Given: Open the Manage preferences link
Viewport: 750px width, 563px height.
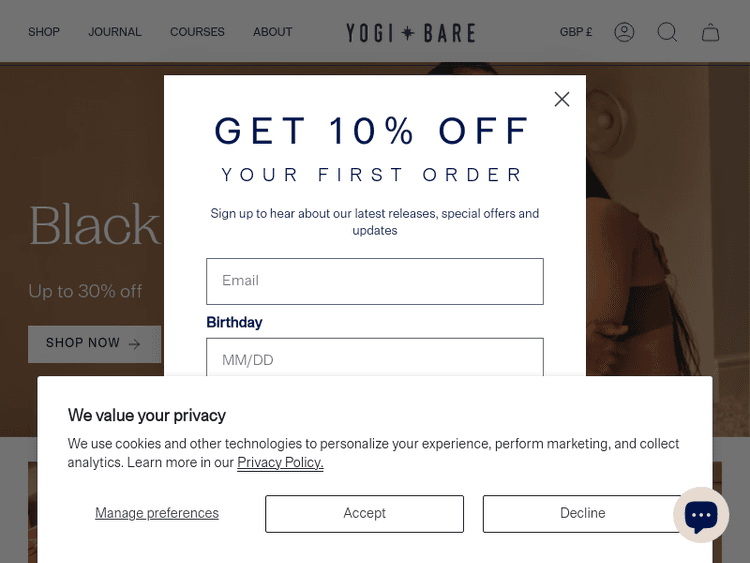Looking at the screenshot, I should click(x=157, y=513).
